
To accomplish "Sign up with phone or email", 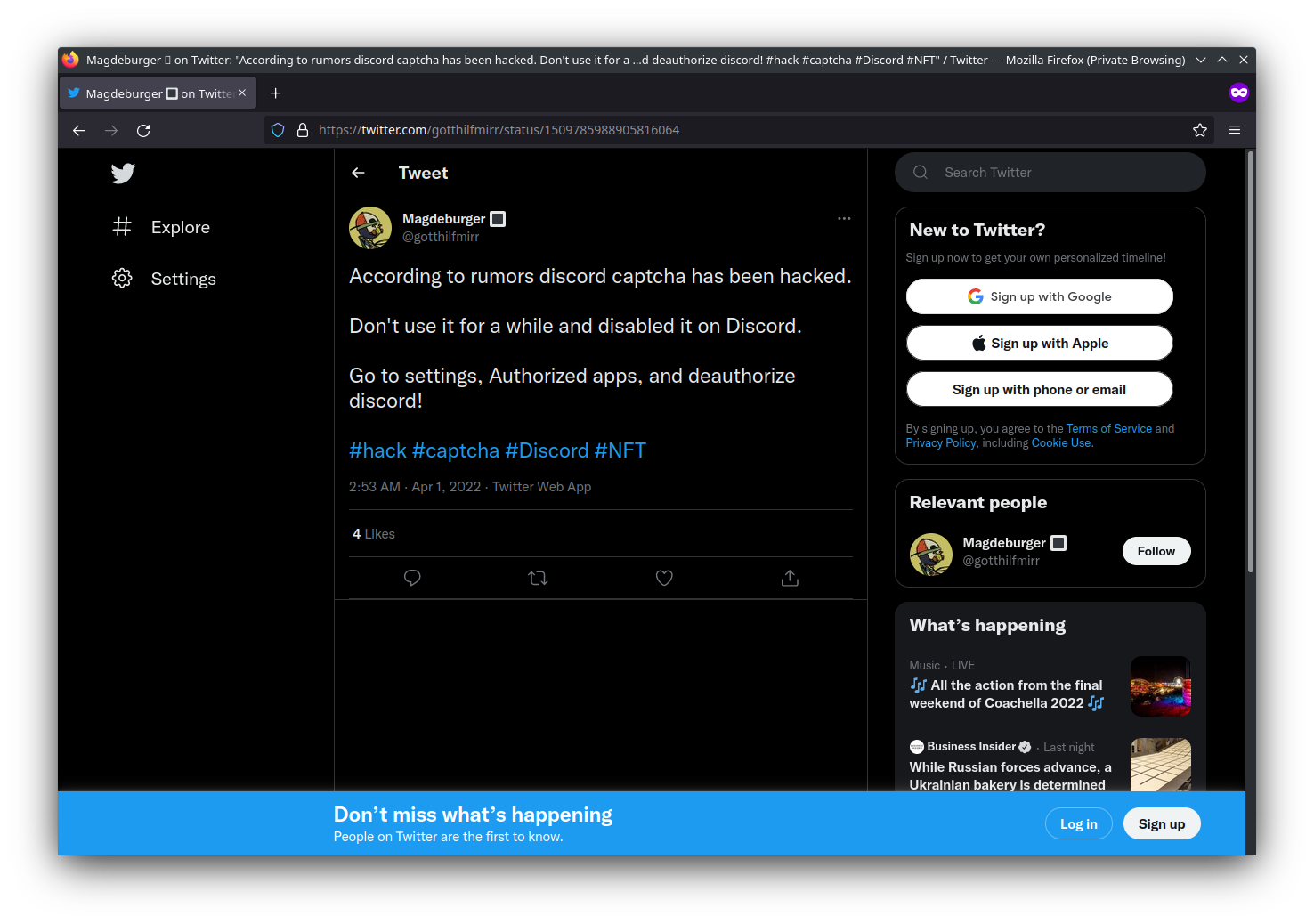I will [1040, 389].
